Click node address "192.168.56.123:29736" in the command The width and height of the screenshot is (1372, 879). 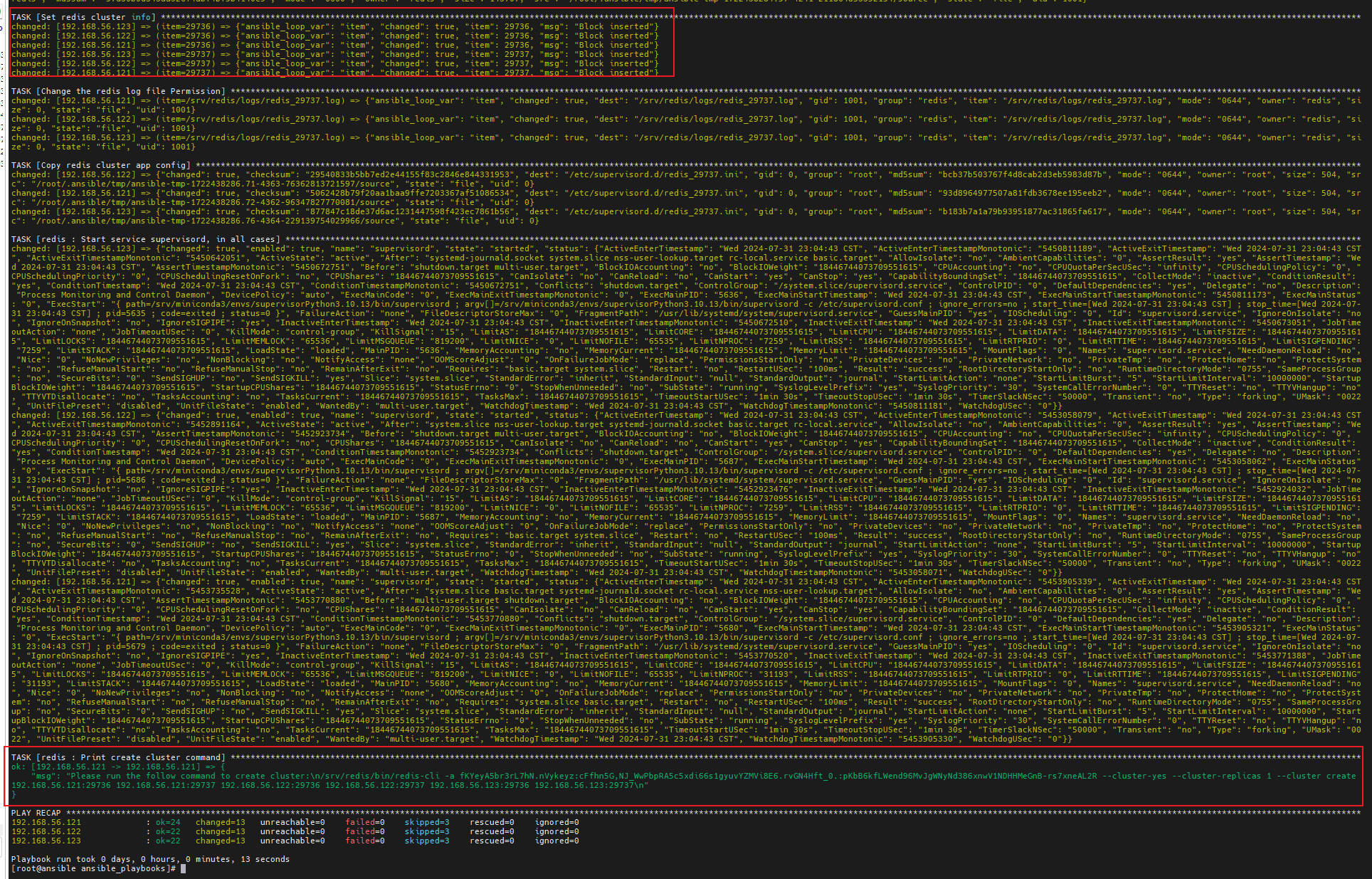point(480,785)
